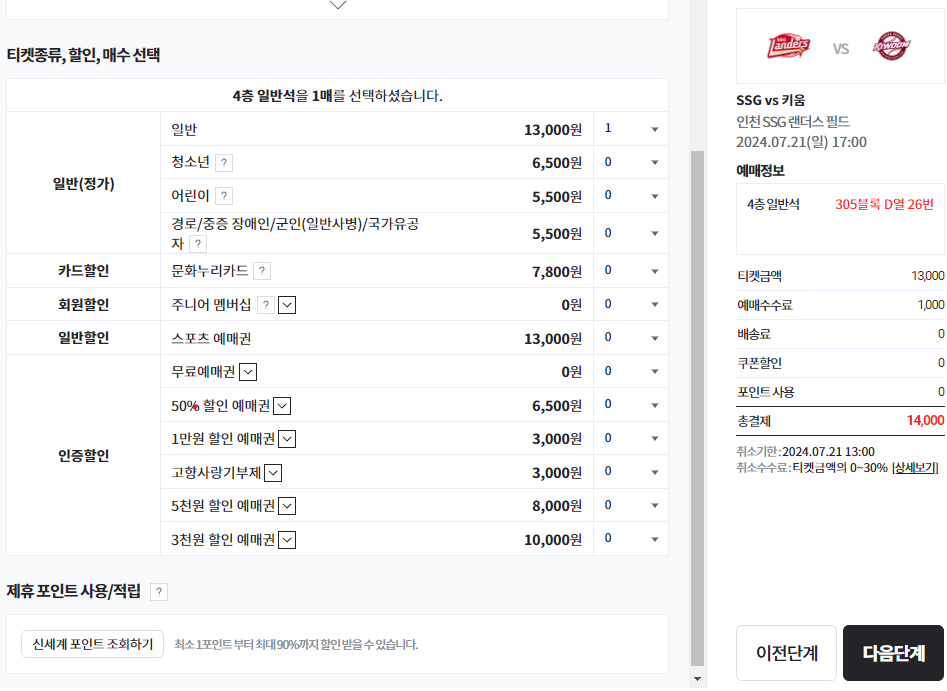Screen dimensions: 947x691
Task: Click the 이전단계 button
Action: coord(786,650)
